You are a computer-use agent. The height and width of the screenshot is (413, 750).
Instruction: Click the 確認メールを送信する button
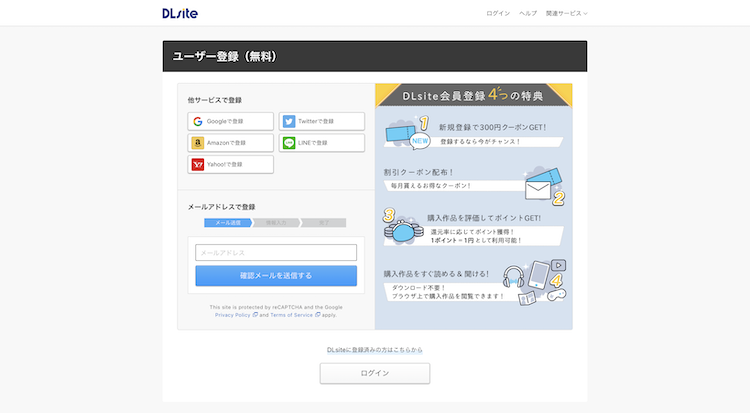[276, 276]
